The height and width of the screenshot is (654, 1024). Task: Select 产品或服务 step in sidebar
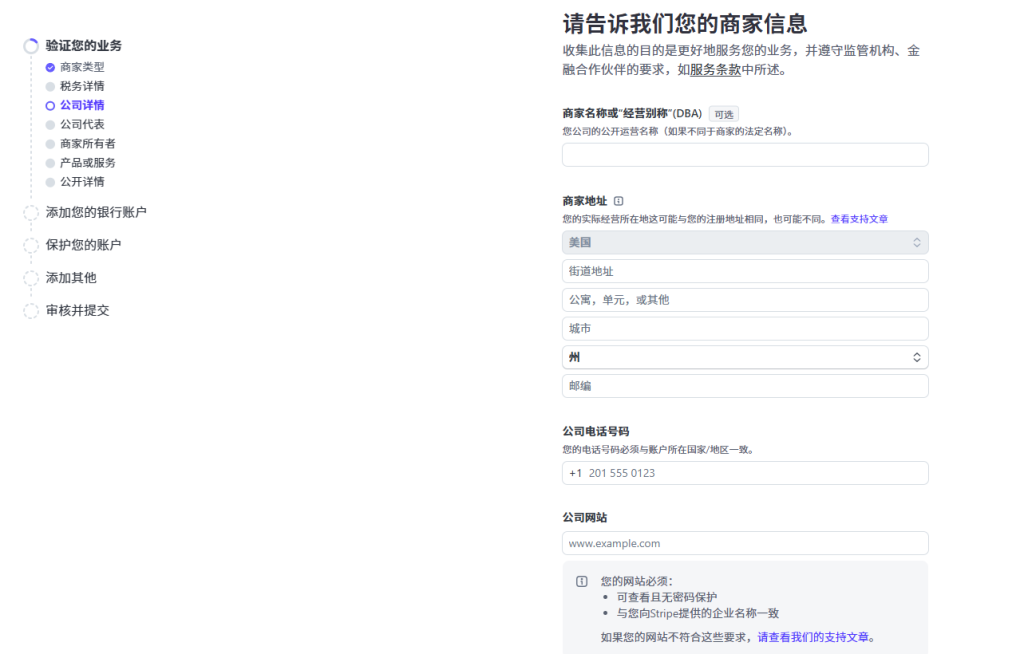pyautogui.click(x=88, y=162)
